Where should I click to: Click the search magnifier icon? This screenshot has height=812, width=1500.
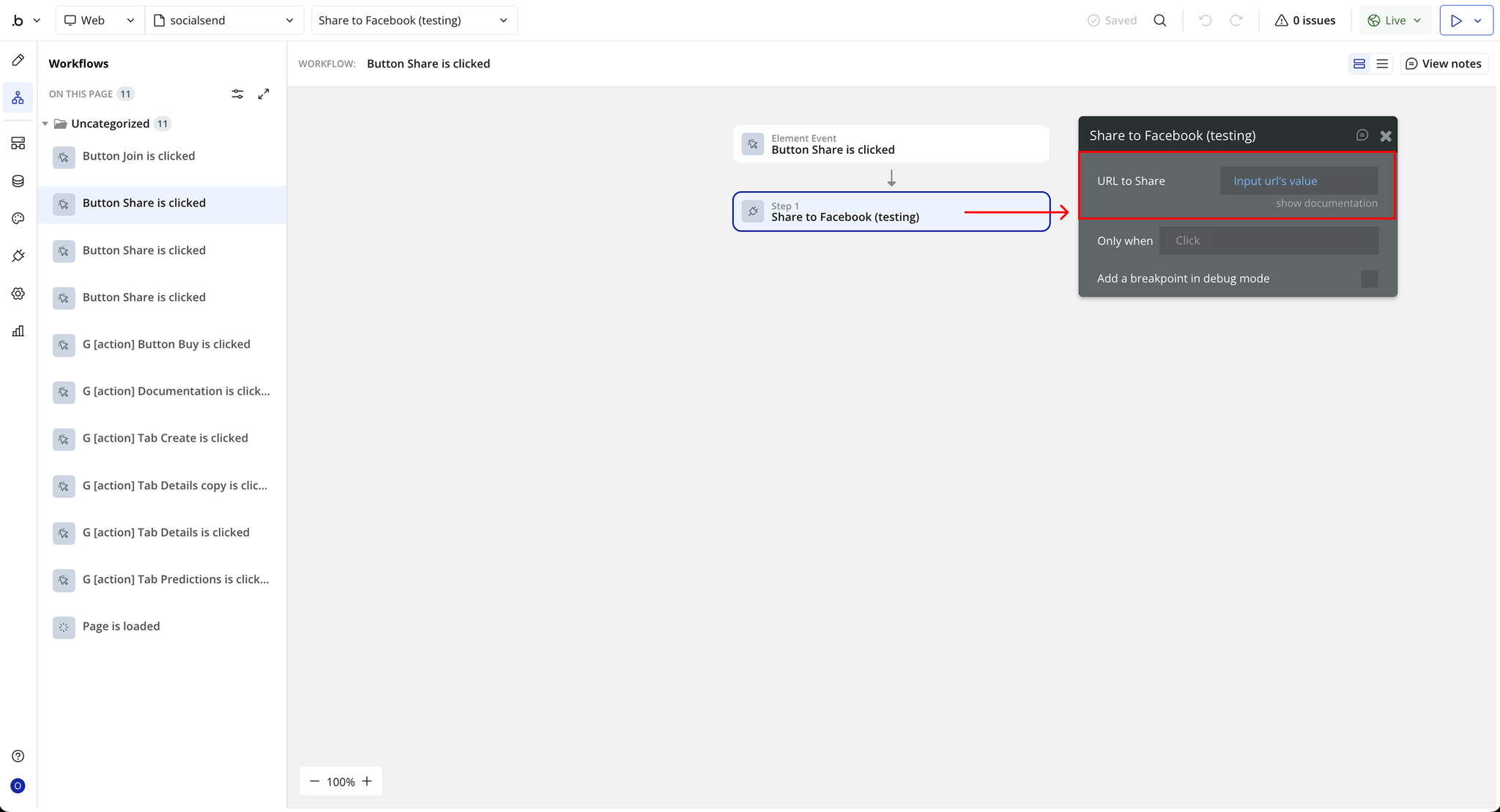[1160, 21]
